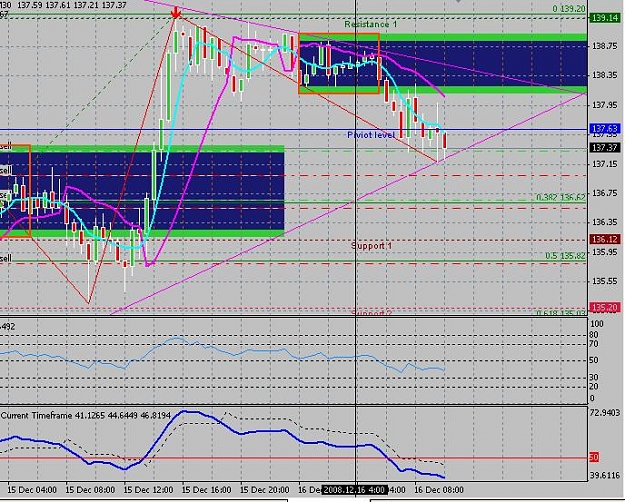Click the 15 Dec 20:00 time label
Screen dimensions: 625x502
265,490
